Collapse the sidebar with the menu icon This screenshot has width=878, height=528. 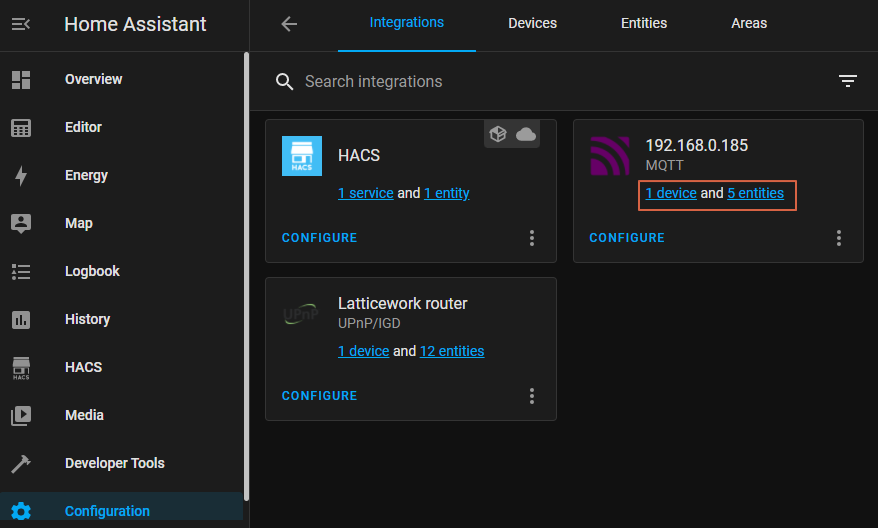tap(21, 24)
